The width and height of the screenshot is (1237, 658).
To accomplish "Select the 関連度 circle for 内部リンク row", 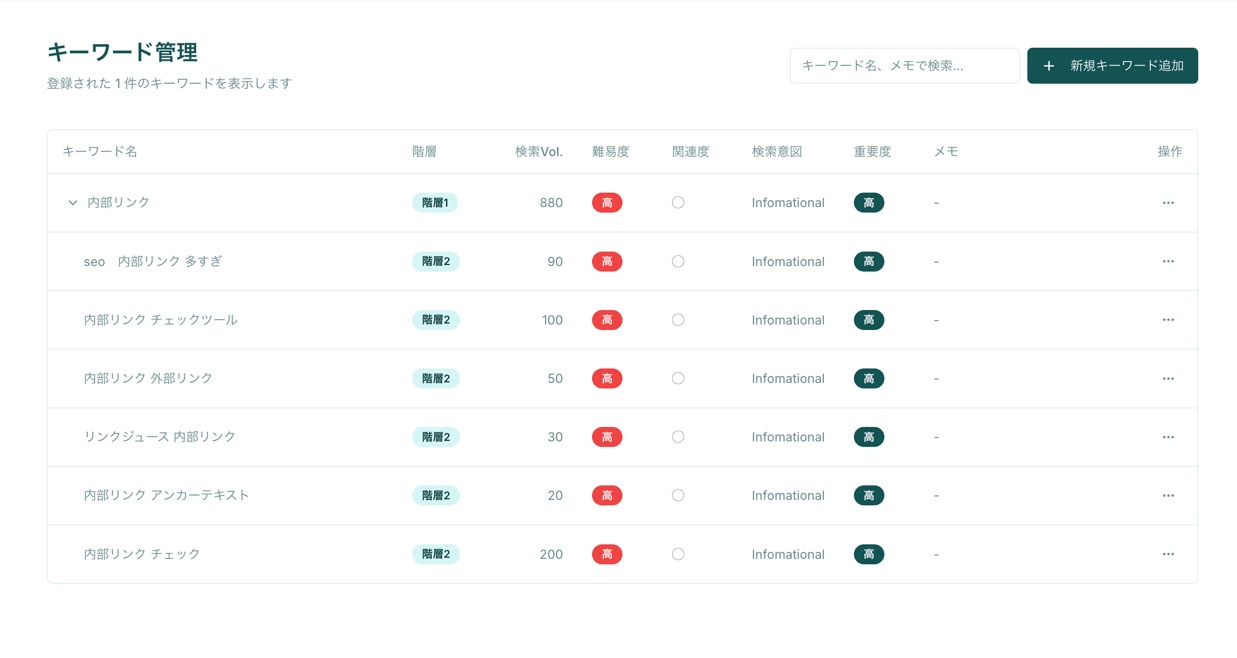I will [x=678, y=203].
